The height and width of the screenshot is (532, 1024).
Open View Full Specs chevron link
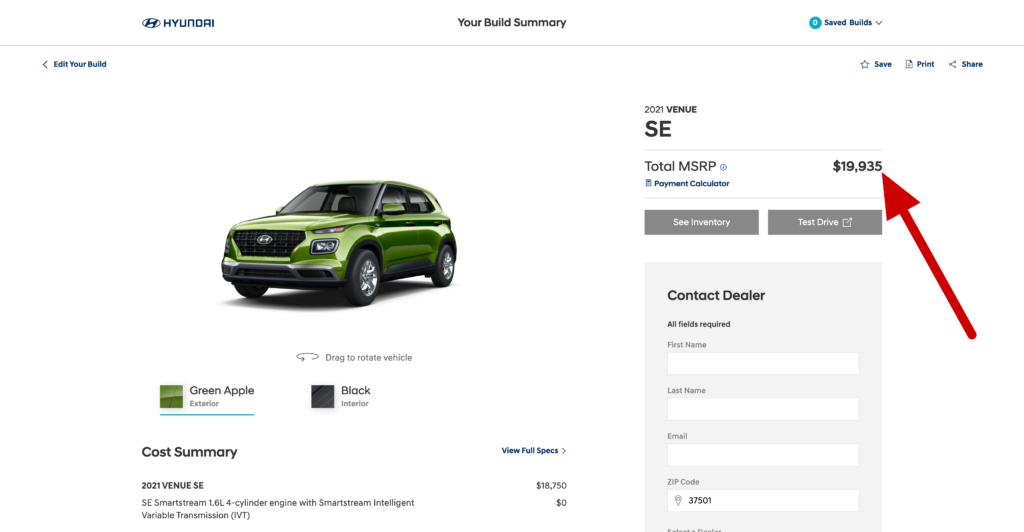[534, 450]
